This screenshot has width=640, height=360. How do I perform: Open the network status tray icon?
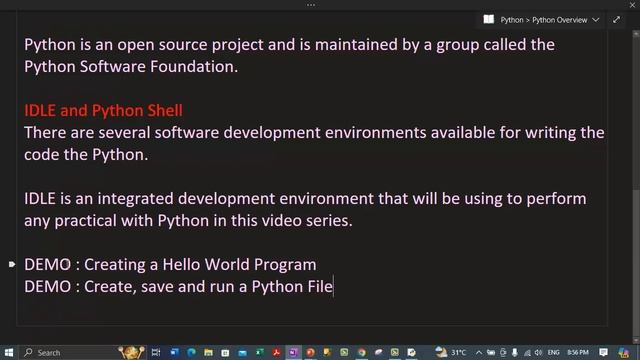(x=527, y=352)
